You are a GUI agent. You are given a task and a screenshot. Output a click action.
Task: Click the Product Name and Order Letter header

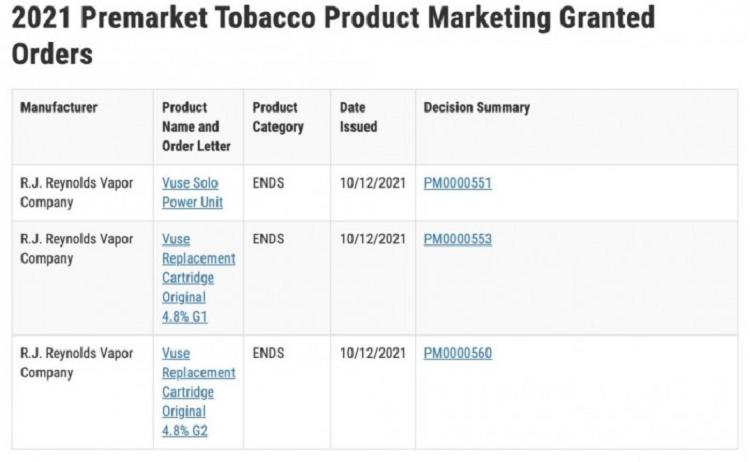pyautogui.click(x=196, y=127)
